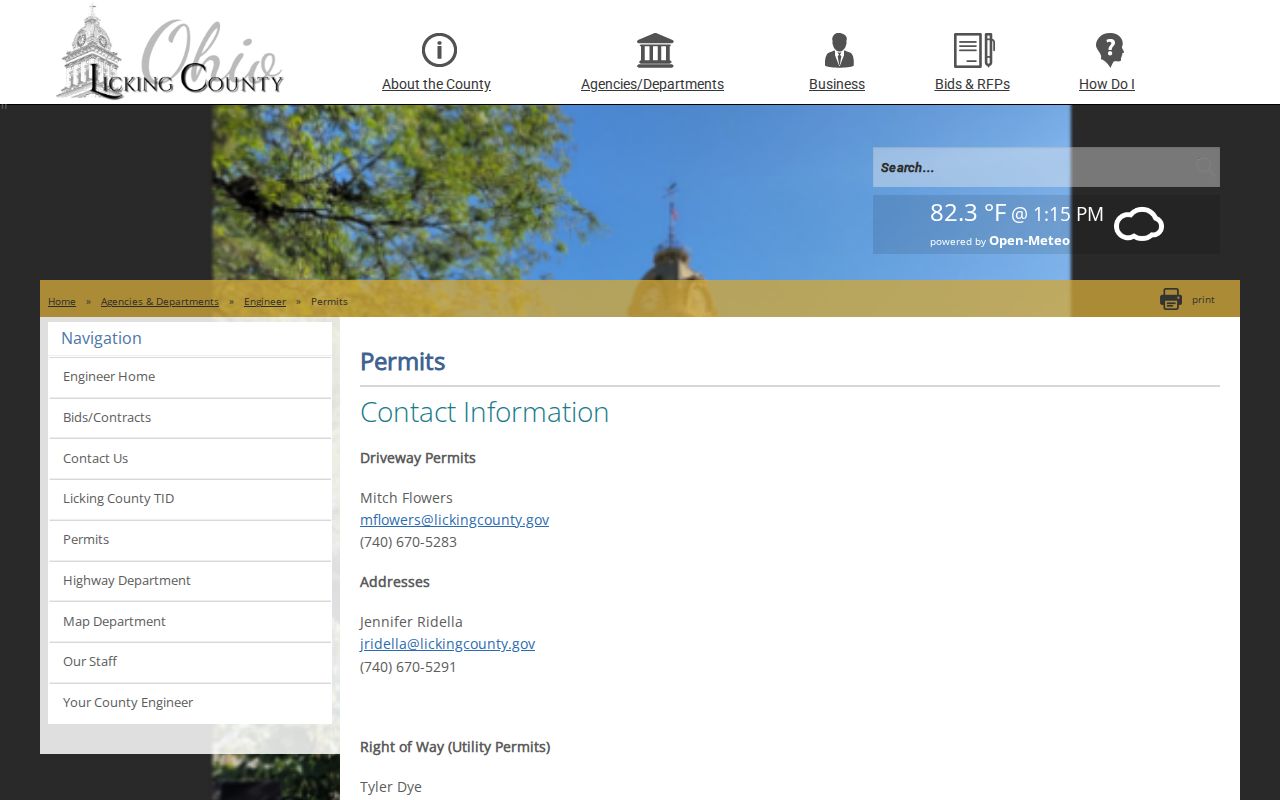Open Contact Us in the sidebar

tap(190, 459)
